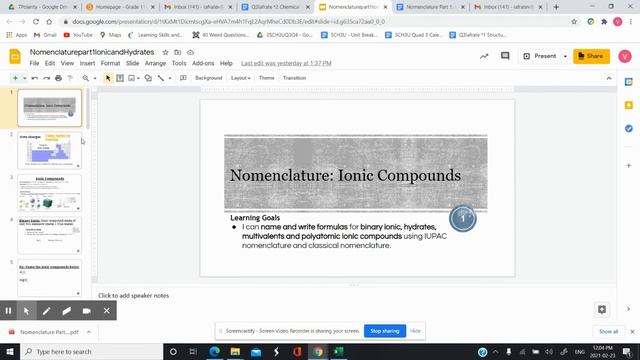Hide the screen sharing notification bar
The width and height of the screenshot is (640, 360).
(415, 331)
